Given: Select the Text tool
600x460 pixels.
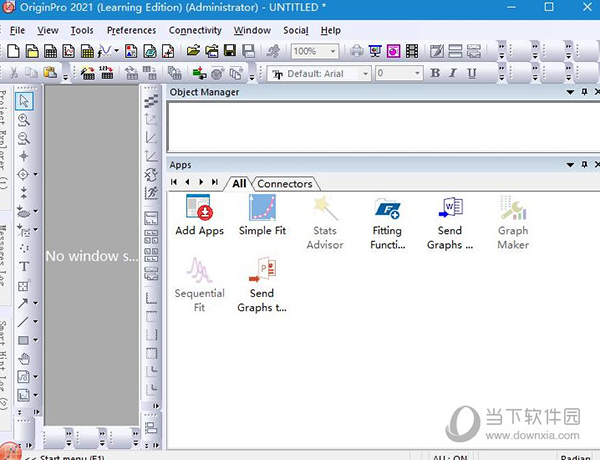Looking at the screenshot, I should point(24,266).
